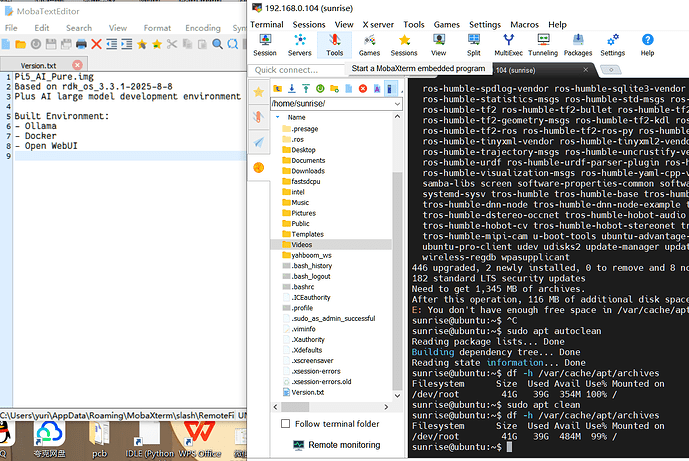689x461 pixels.
Task: Click the Download arrow icon in SFTP panel
Action: click(x=292, y=88)
